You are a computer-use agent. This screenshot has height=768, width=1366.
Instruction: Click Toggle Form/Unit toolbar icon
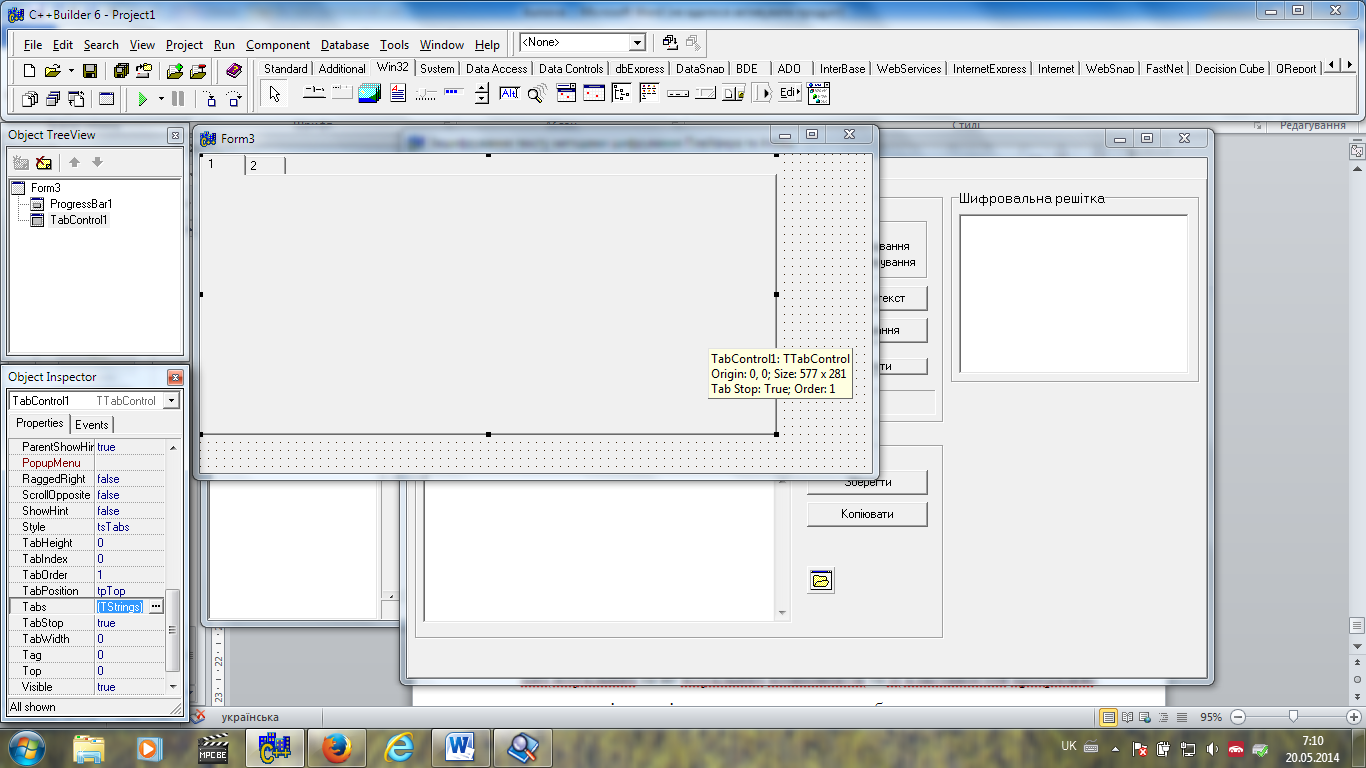pyautogui.click(x=76, y=99)
